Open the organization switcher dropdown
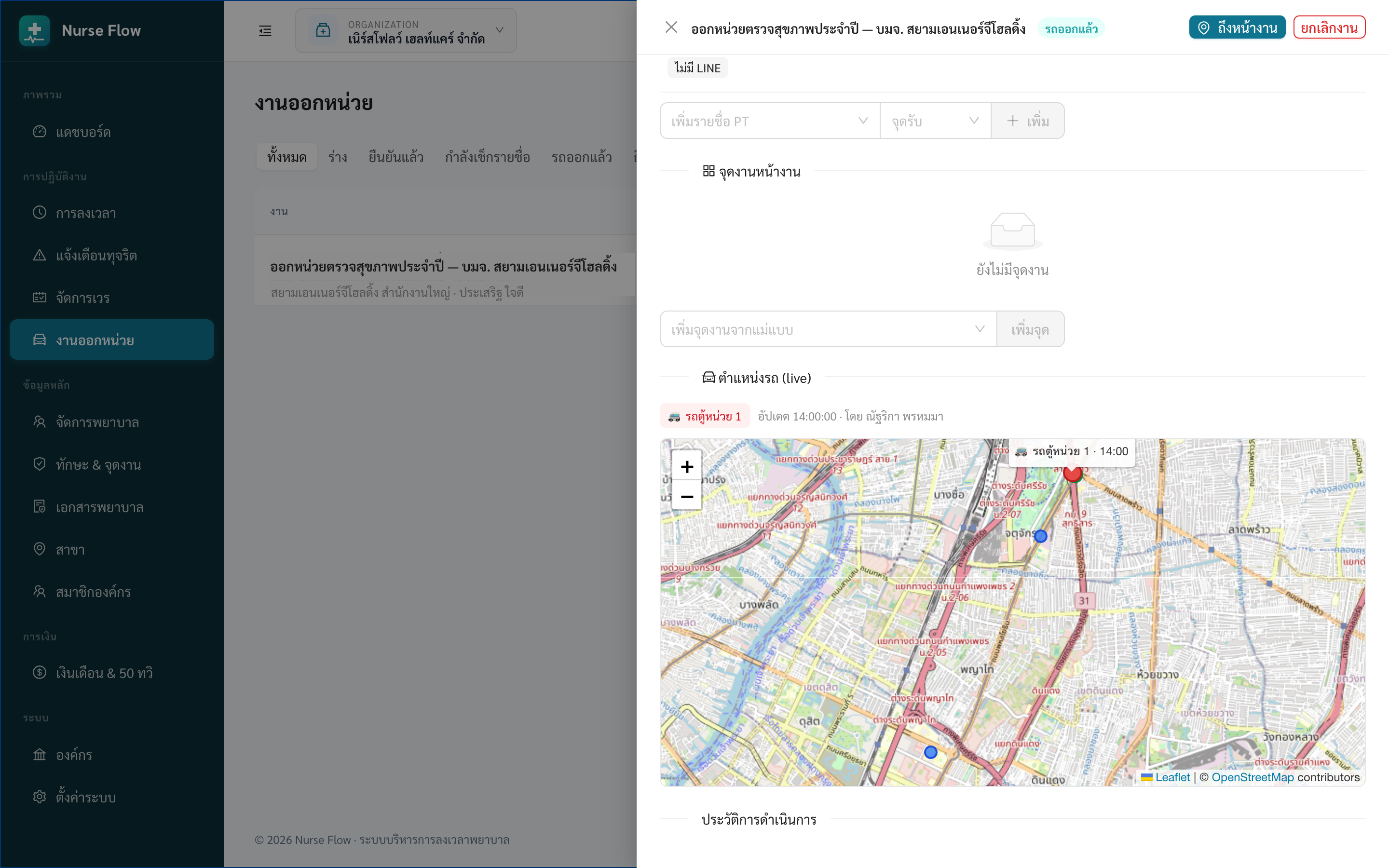The width and height of the screenshot is (1389, 868). [406, 30]
